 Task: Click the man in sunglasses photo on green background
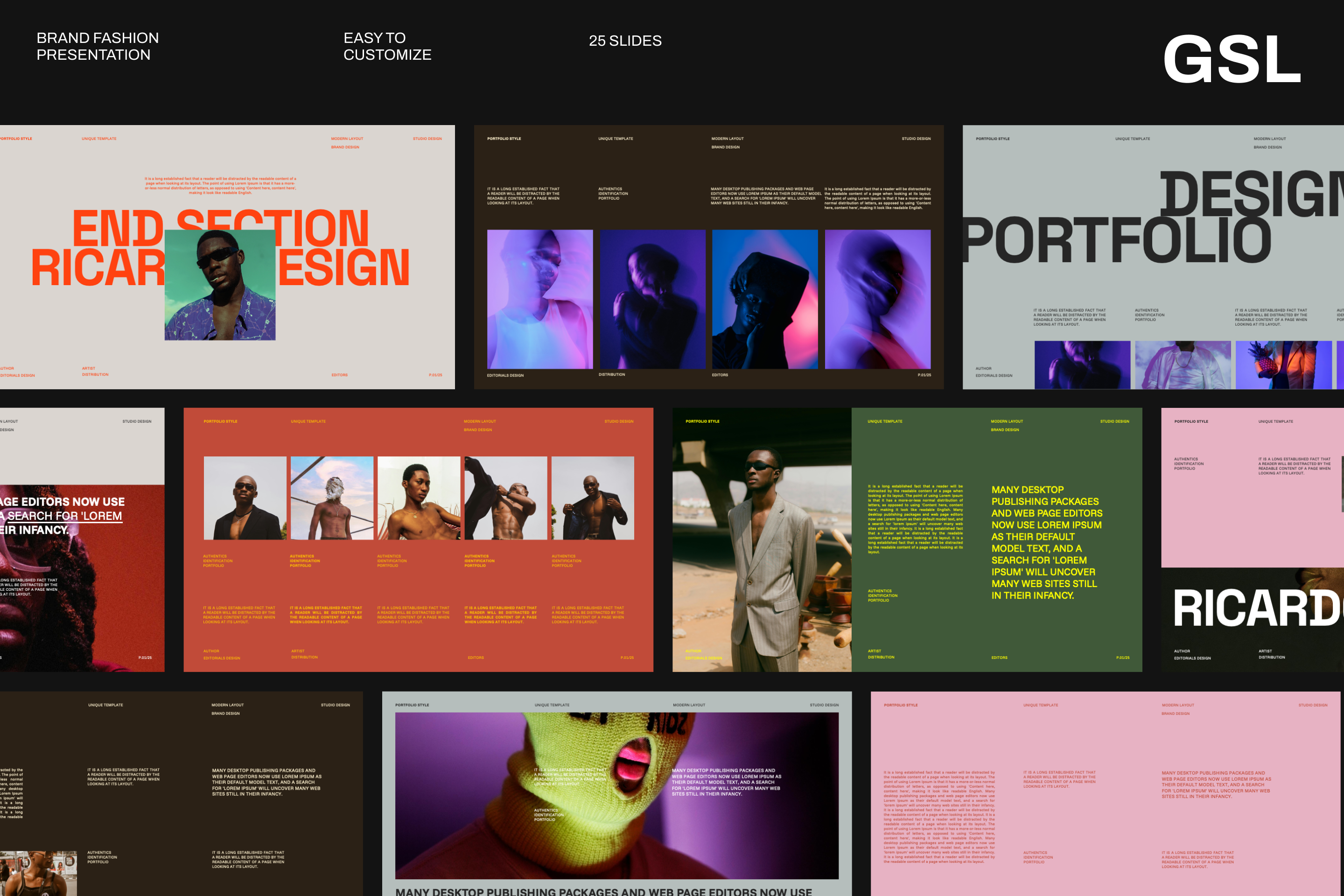pos(220,285)
